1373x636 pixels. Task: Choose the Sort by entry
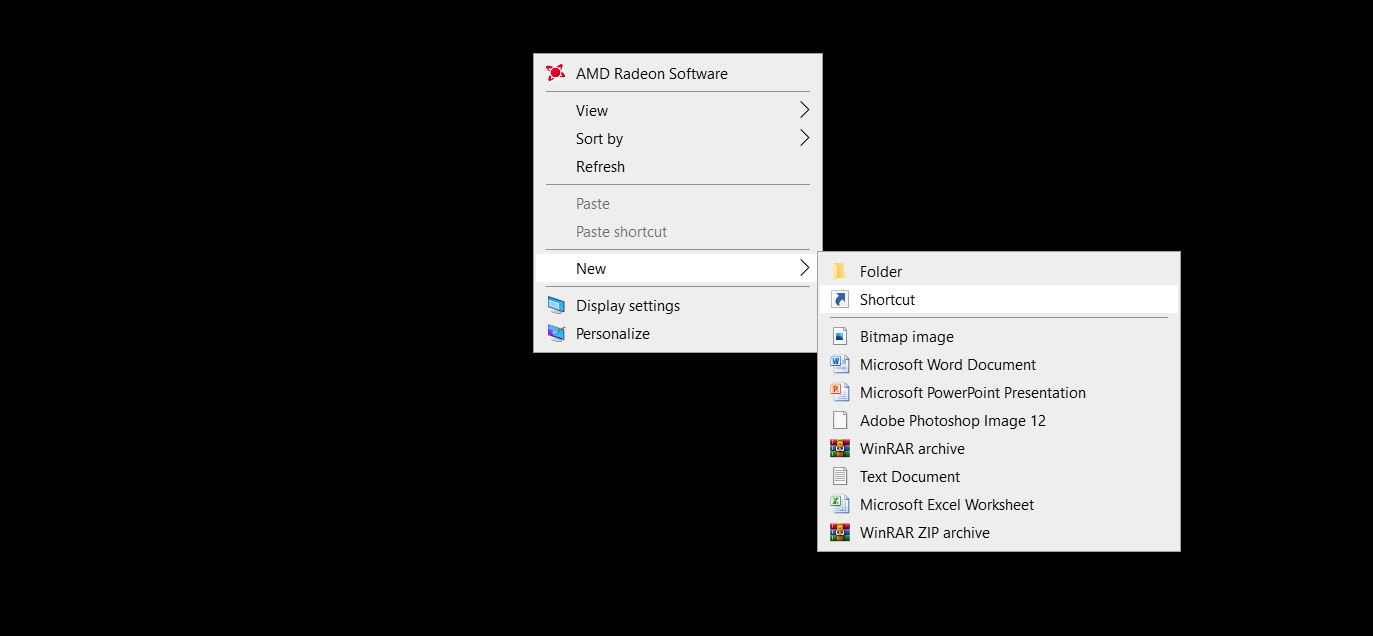click(x=678, y=138)
